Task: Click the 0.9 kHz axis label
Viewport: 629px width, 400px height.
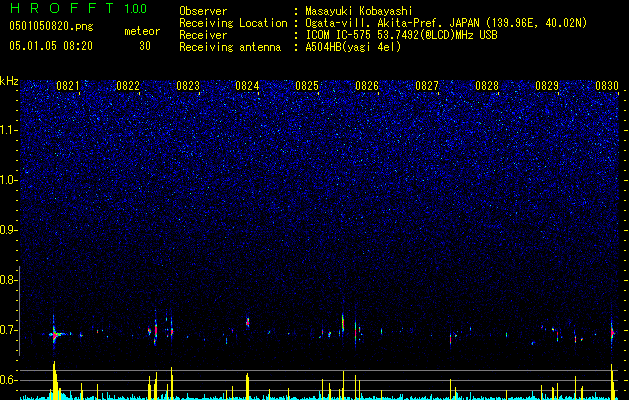Action: tap(9, 230)
